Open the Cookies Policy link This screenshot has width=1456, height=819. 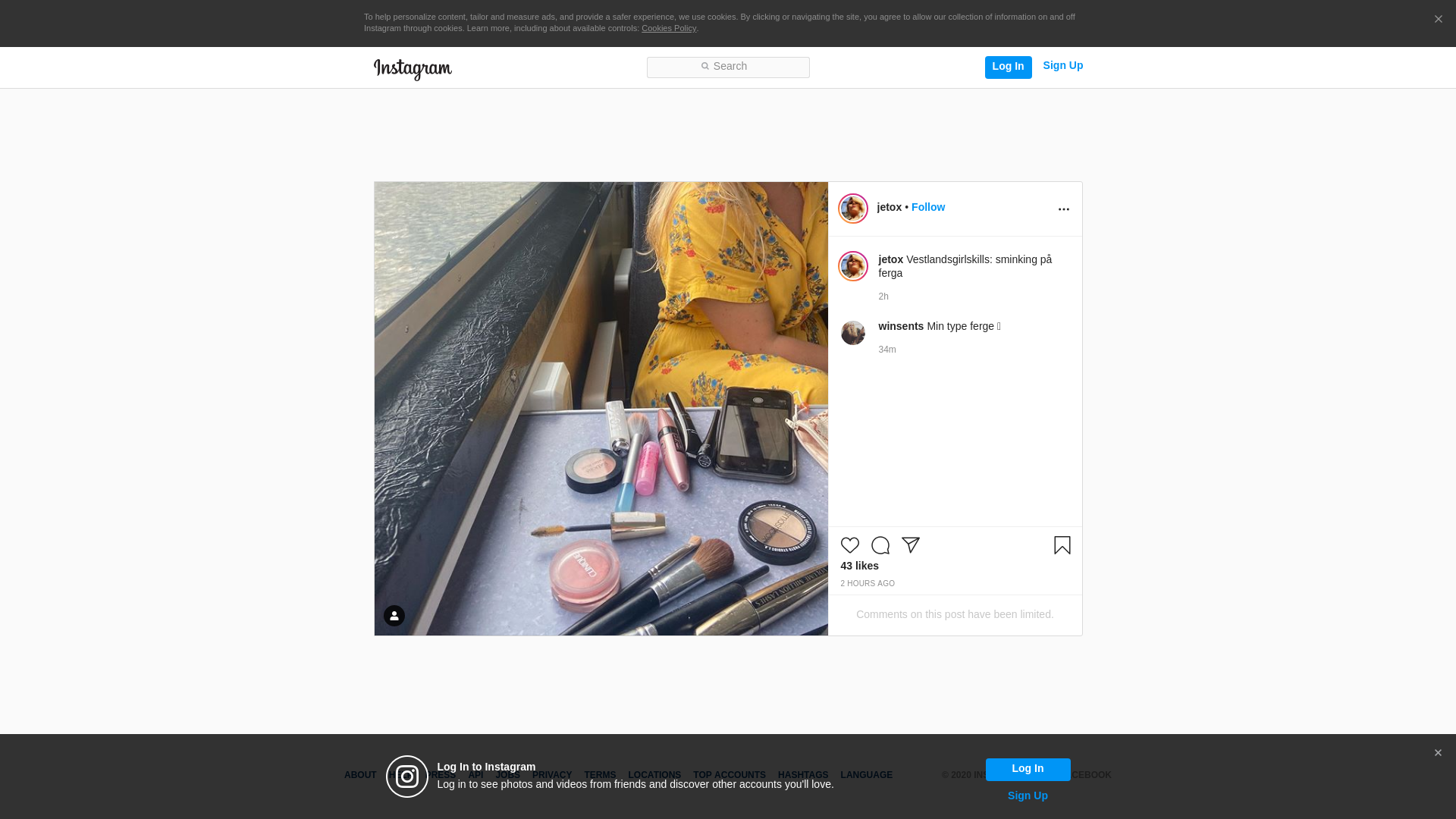(x=669, y=28)
